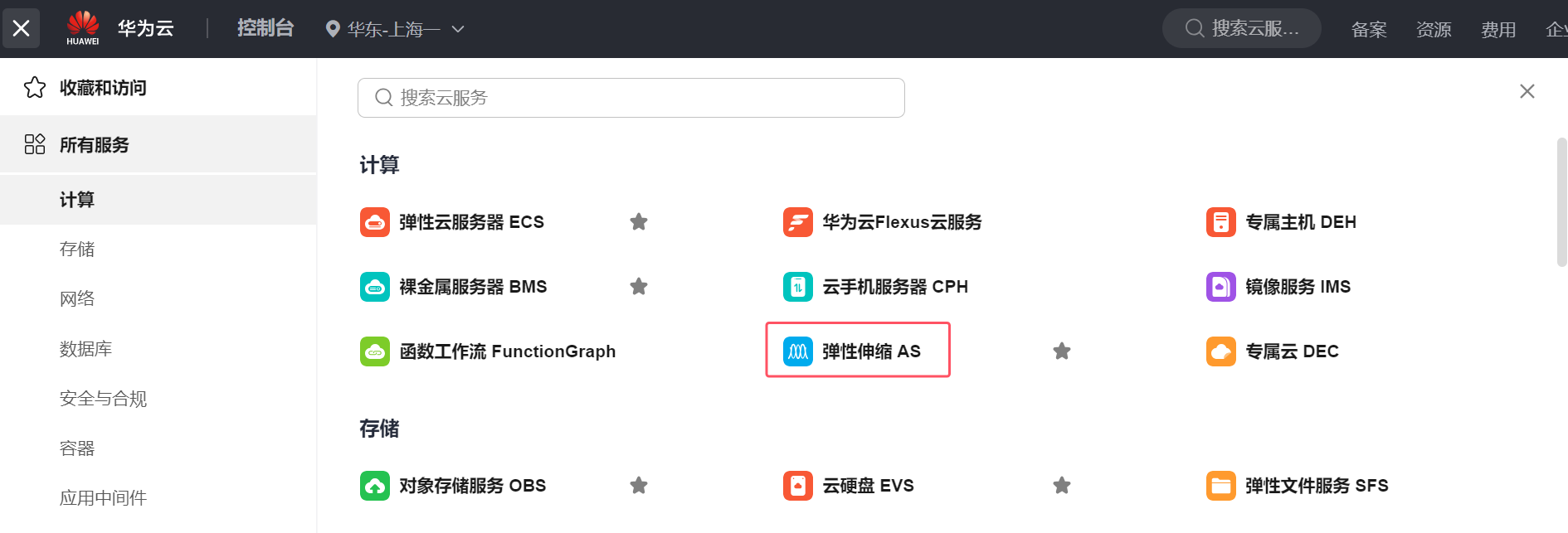Screen dimensions: 1568x533
Task: Select 收藏和访问 in the sidebar
Action: click(x=158, y=87)
